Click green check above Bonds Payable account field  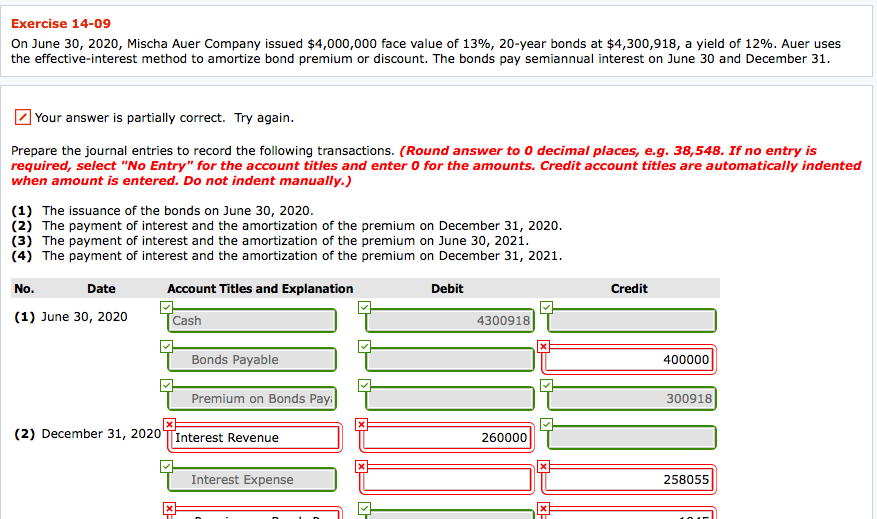[x=166, y=346]
